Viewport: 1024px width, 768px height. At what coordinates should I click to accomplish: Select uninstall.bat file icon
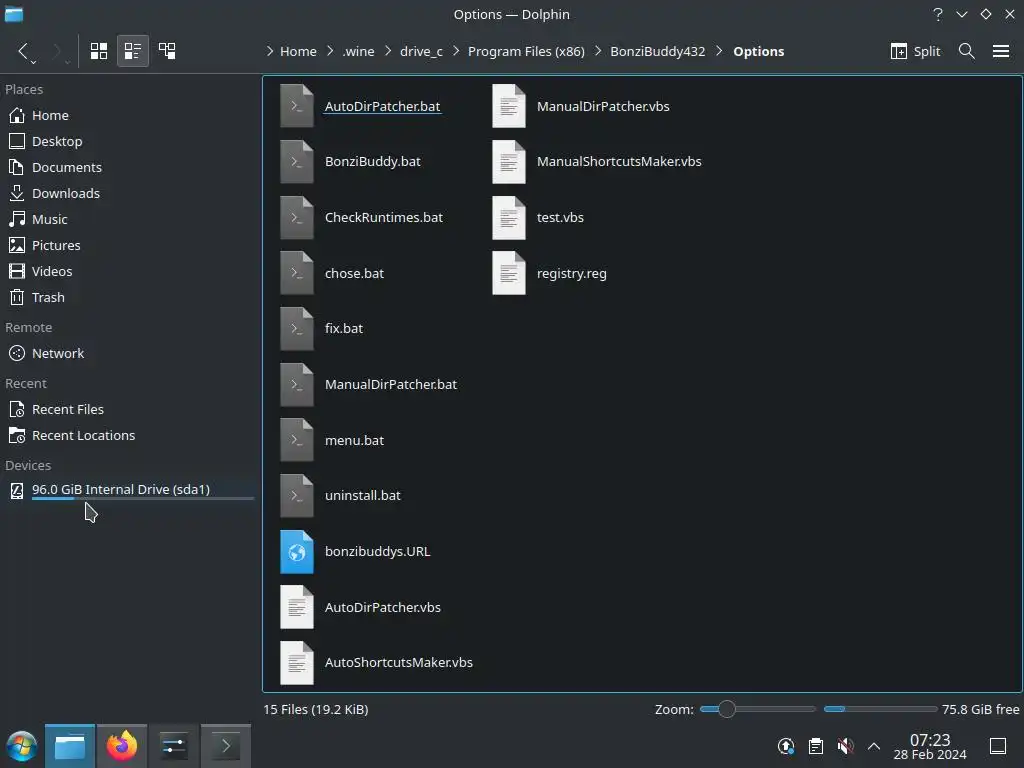pyautogui.click(x=296, y=496)
